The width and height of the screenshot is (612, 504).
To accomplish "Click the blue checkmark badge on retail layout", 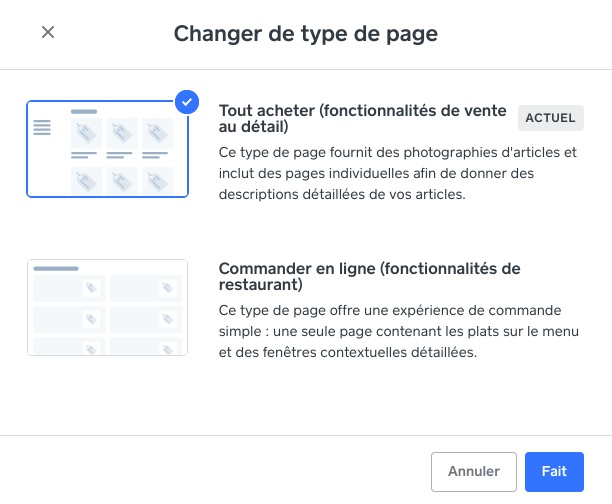I will (x=186, y=101).
